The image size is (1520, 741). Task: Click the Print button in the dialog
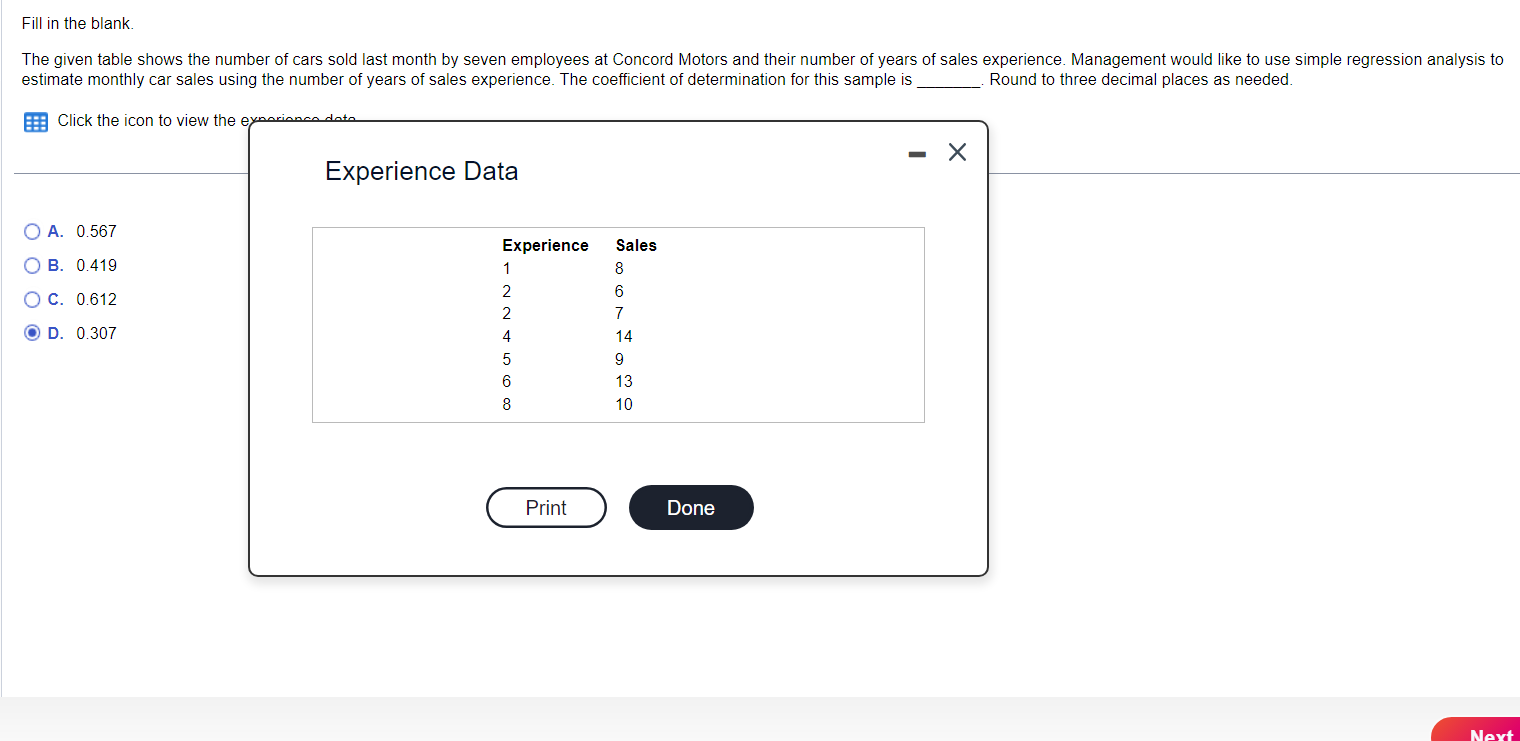[x=546, y=507]
